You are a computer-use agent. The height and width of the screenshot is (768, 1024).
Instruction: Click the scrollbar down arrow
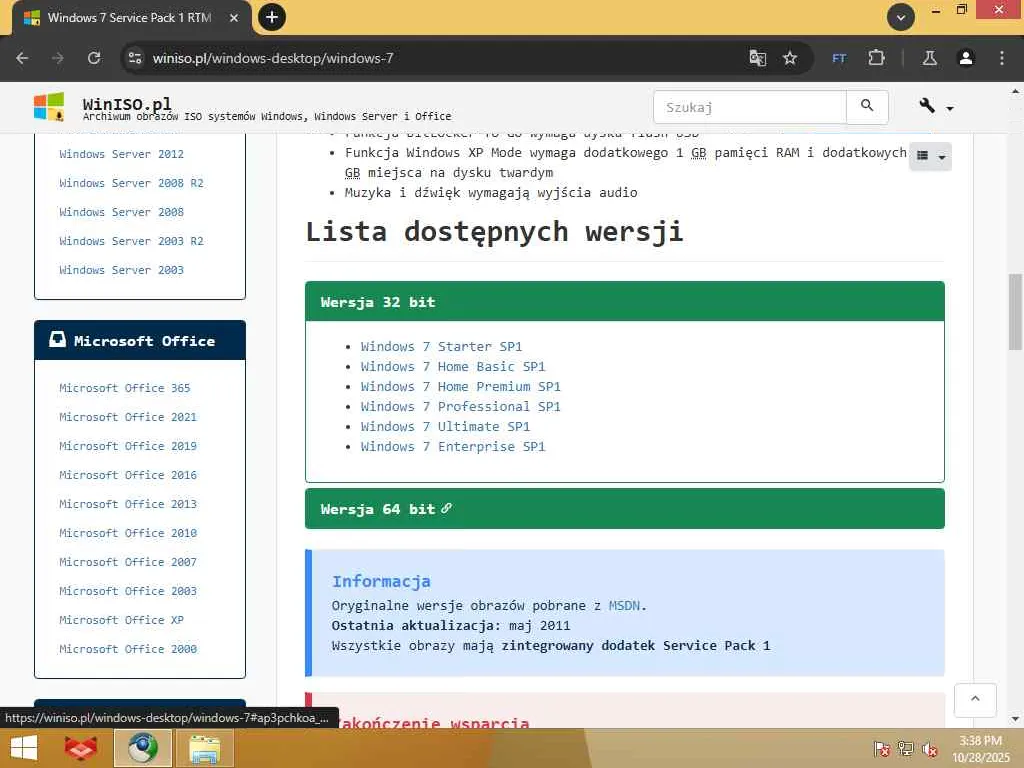(x=1015, y=719)
